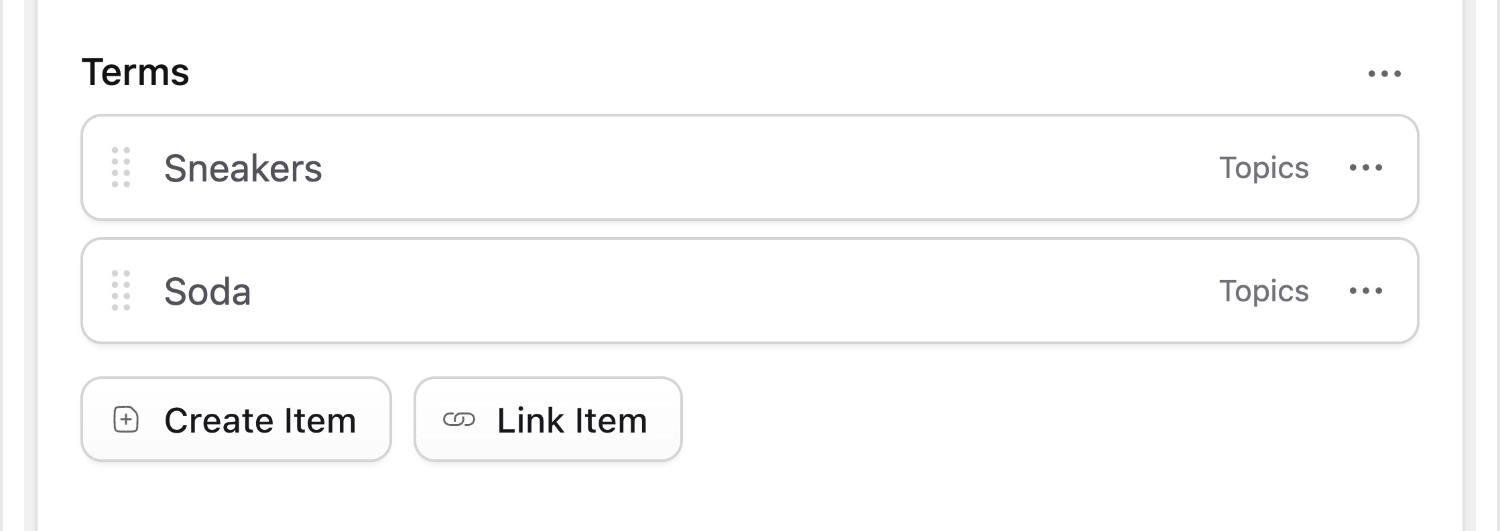
Task: Click the Soda drag handle
Action: [x=121, y=291]
